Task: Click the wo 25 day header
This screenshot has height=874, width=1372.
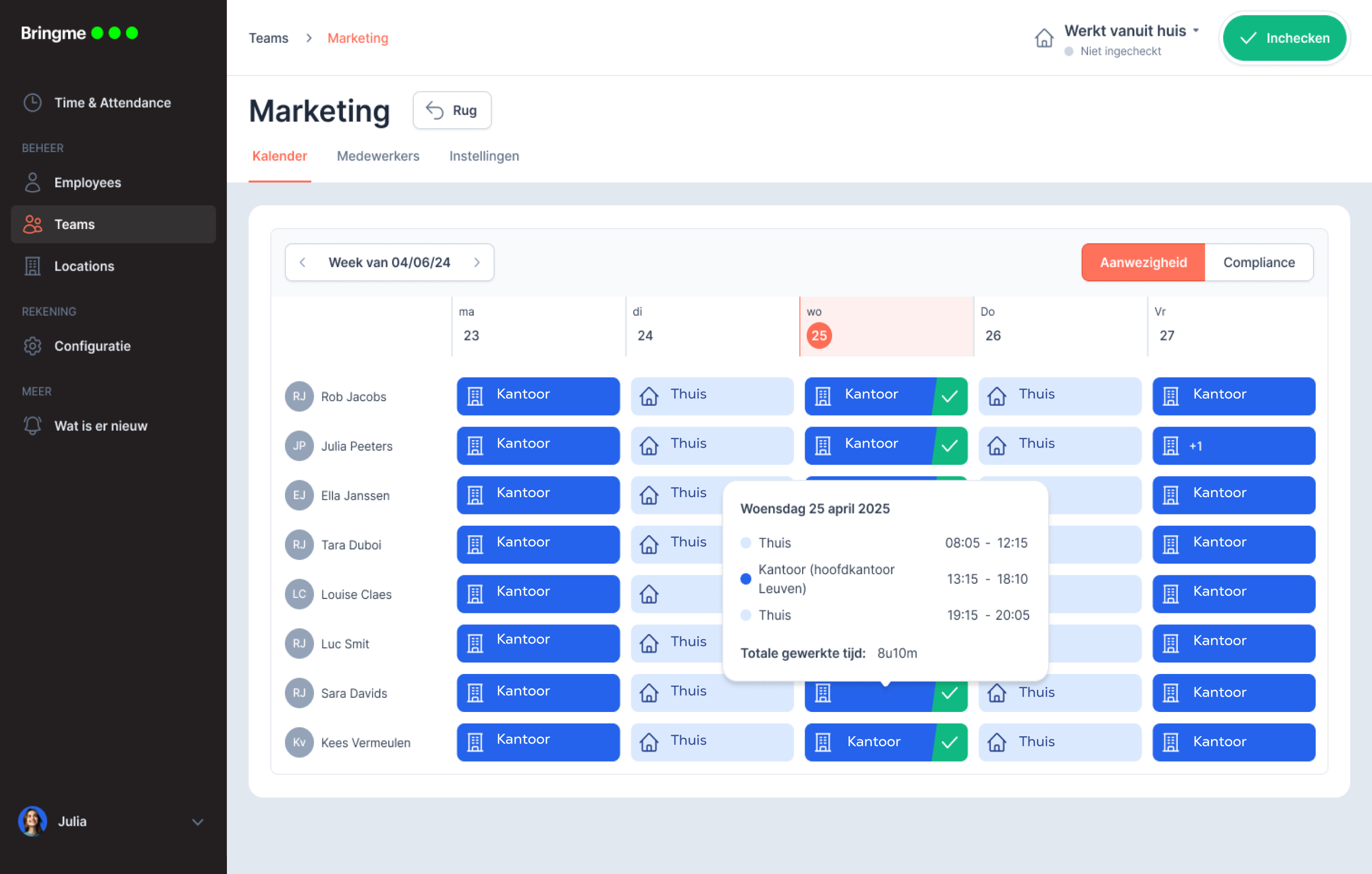Action: (x=887, y=327)
